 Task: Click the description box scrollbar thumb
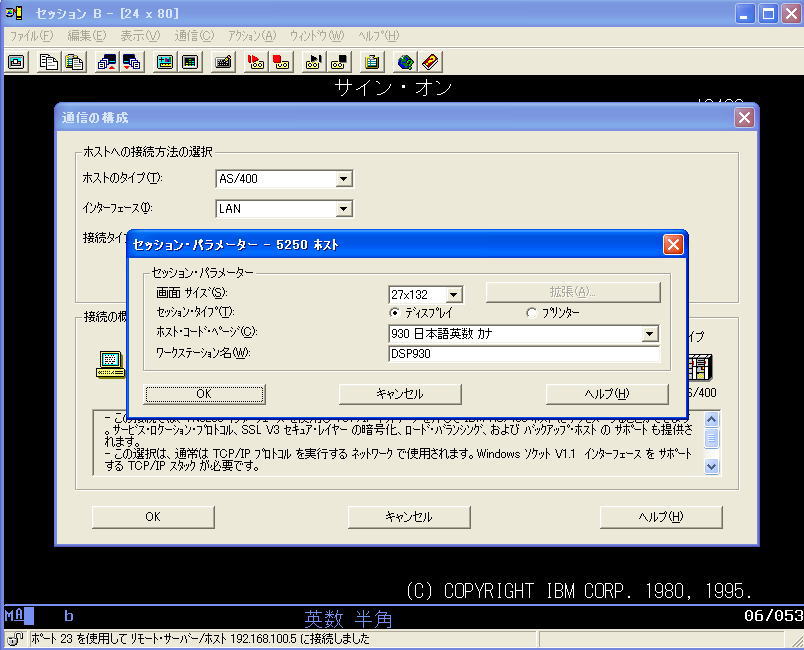click(711, 438)
